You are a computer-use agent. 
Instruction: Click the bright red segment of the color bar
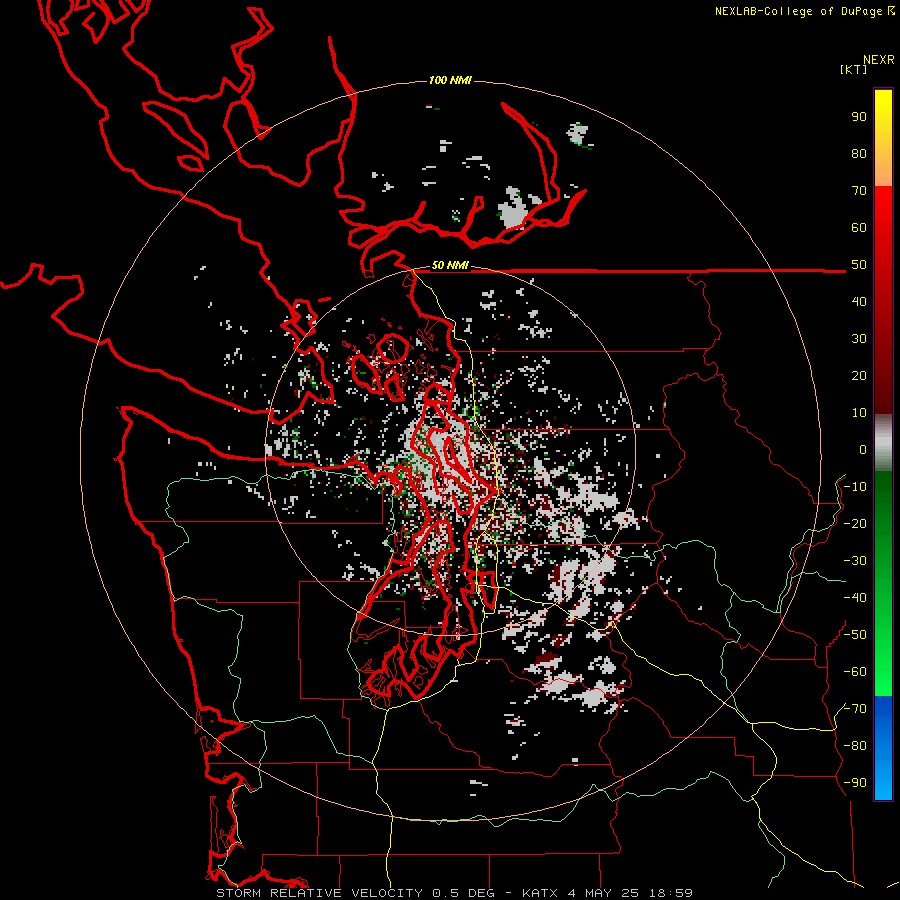click(x=883, y=218)
